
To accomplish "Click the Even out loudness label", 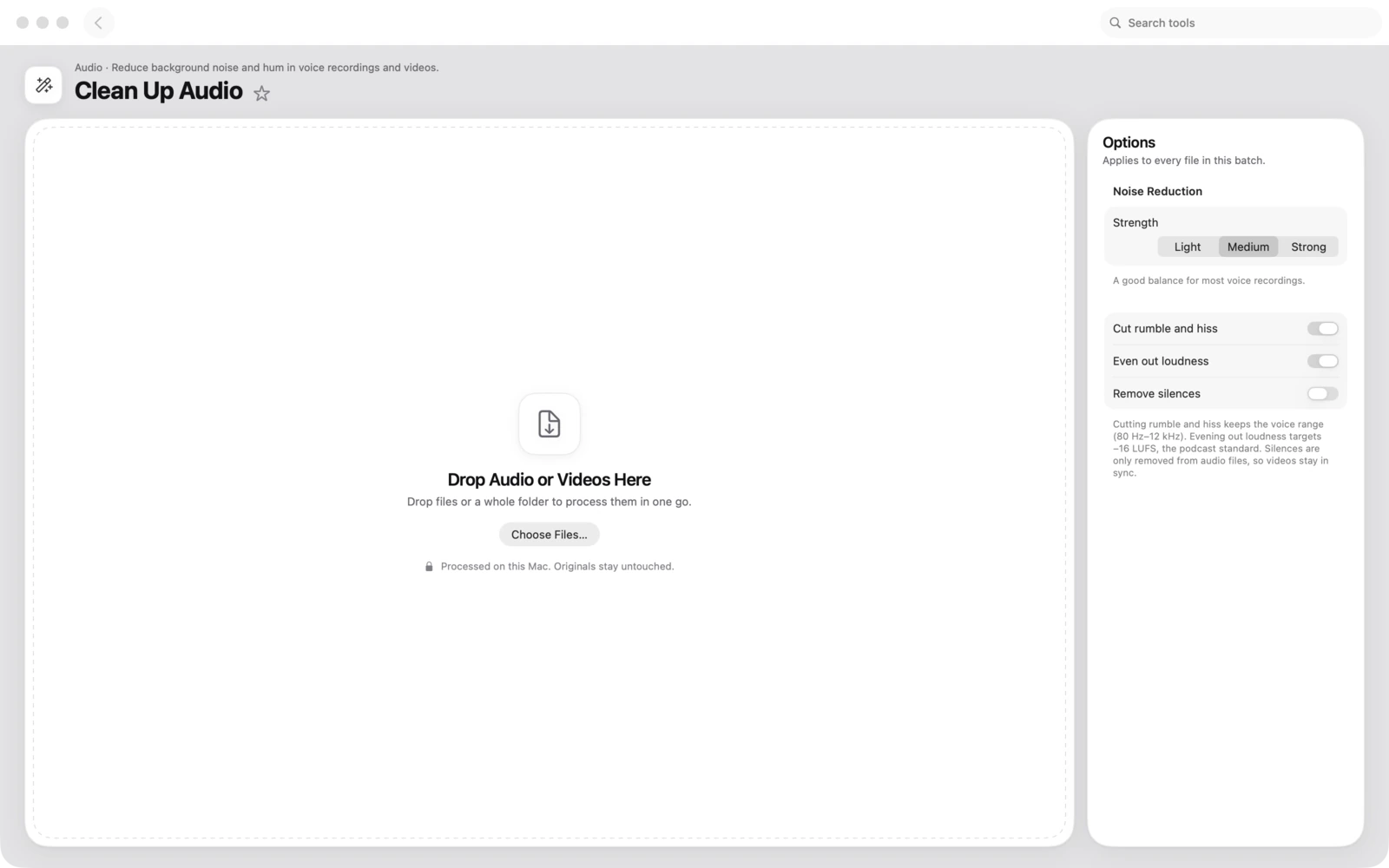I will tap(1161, 361).
